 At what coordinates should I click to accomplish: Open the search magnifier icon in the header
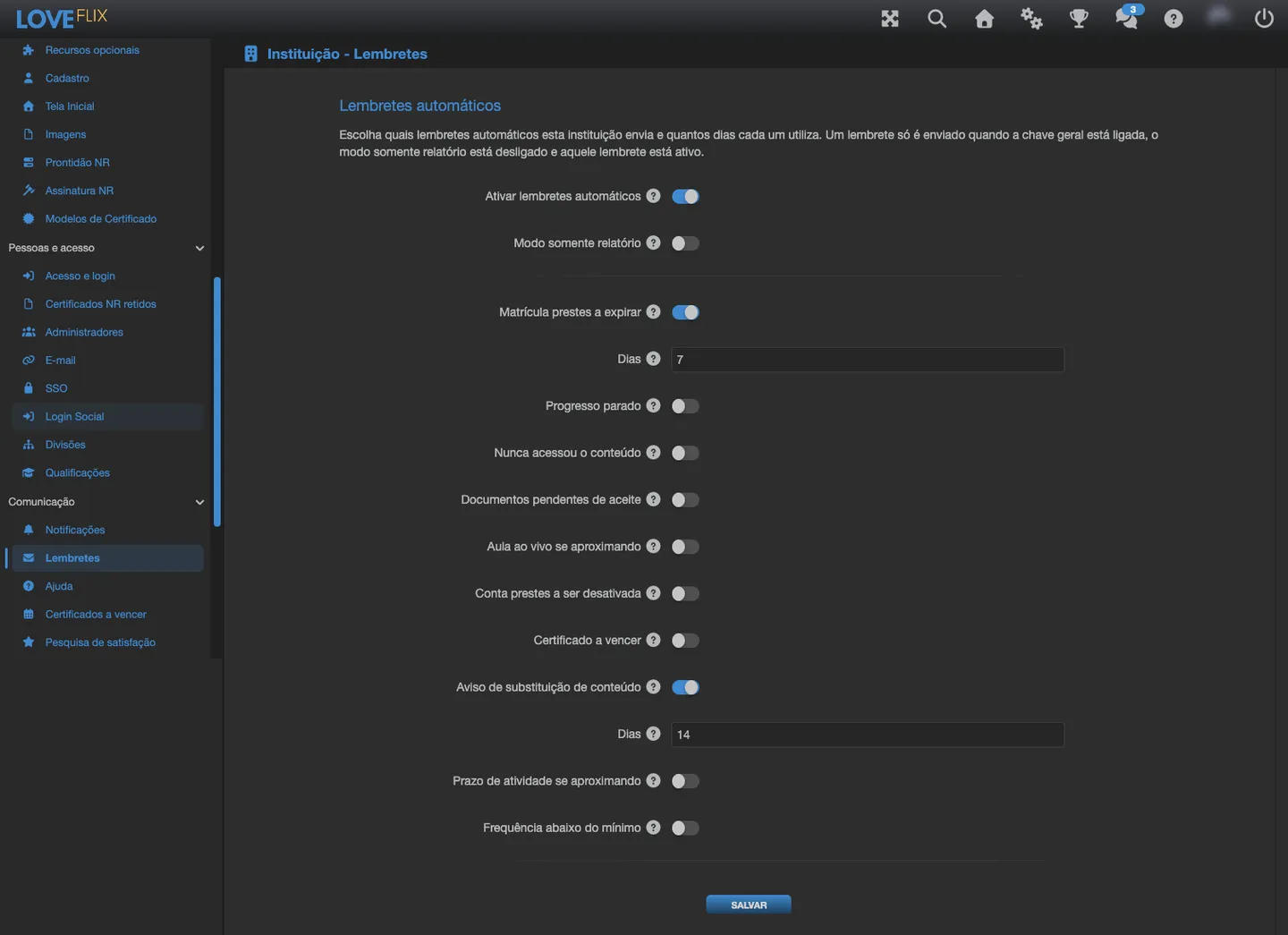pos(936,19)
